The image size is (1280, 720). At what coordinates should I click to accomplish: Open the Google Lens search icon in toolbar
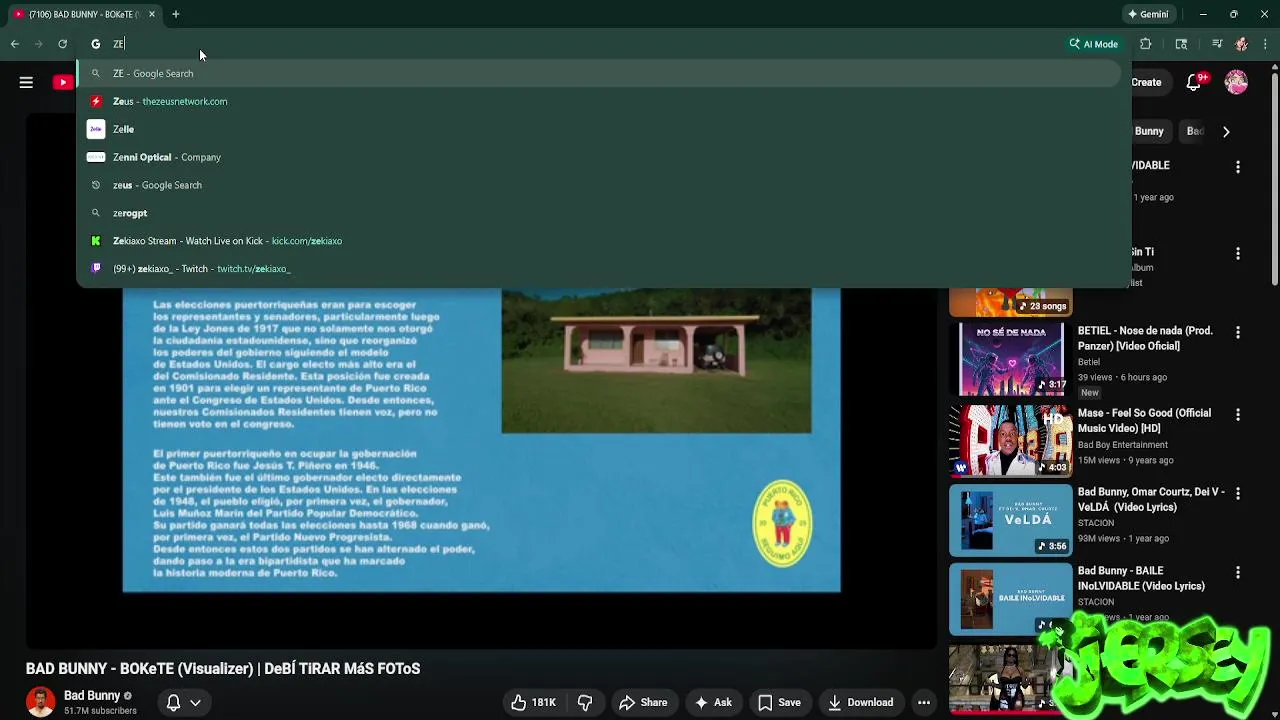(1181, 44)
